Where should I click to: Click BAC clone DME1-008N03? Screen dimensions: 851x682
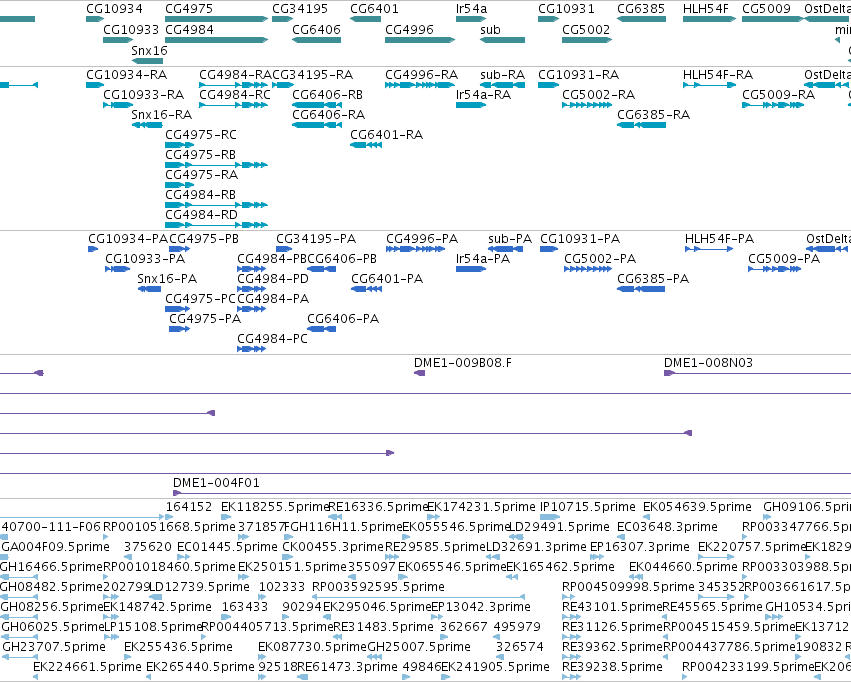(708, 363)
